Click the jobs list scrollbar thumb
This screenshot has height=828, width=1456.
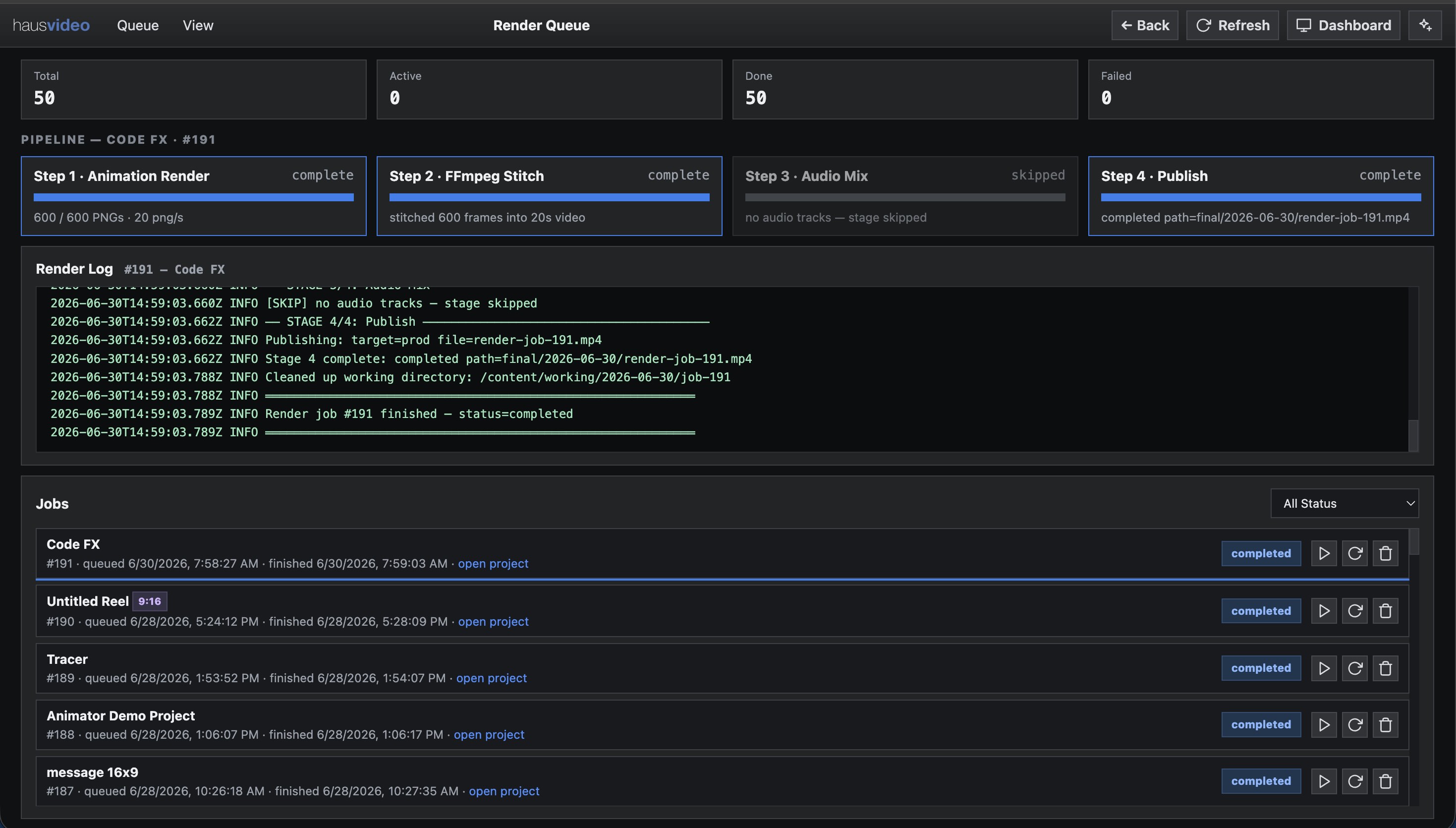[1414, 541]
